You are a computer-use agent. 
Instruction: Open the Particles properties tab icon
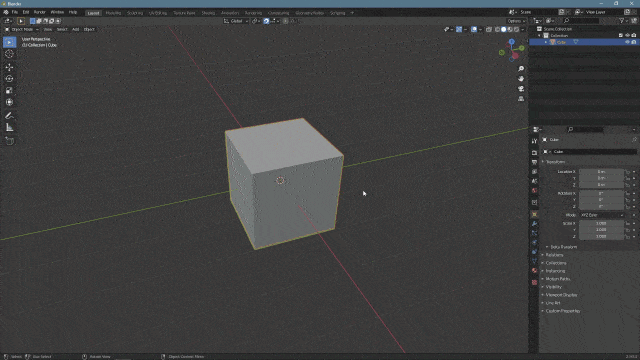tap(534, 233)
